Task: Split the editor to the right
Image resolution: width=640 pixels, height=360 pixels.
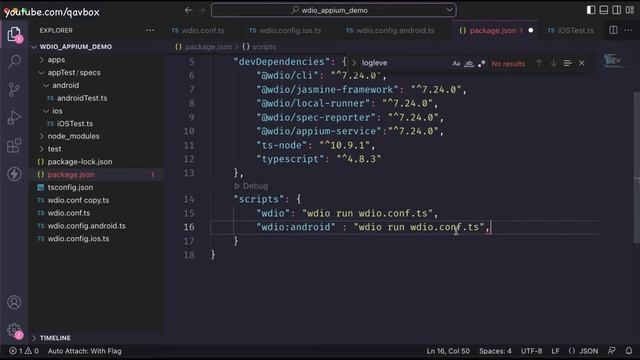Action: 613,30
